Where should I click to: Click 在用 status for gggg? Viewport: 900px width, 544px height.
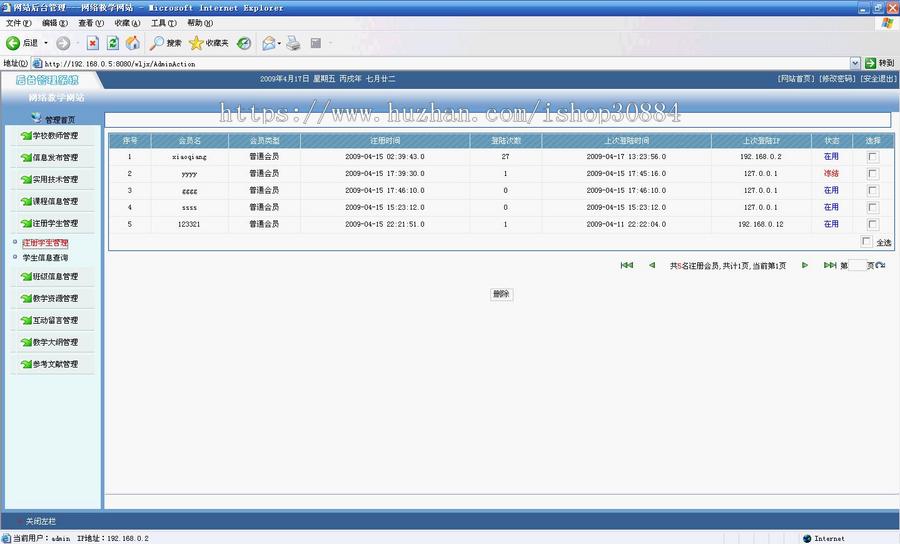pos(831,190)
